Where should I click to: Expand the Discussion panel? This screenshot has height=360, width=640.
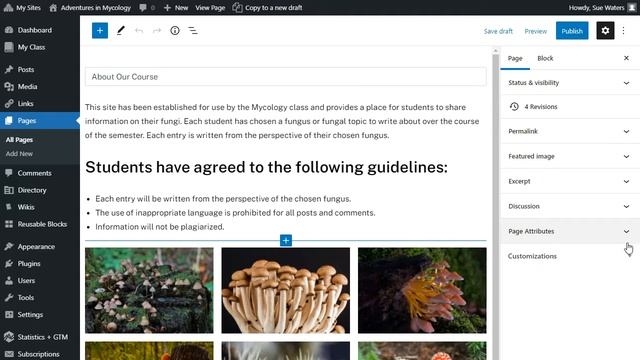(x=569, y=206)
